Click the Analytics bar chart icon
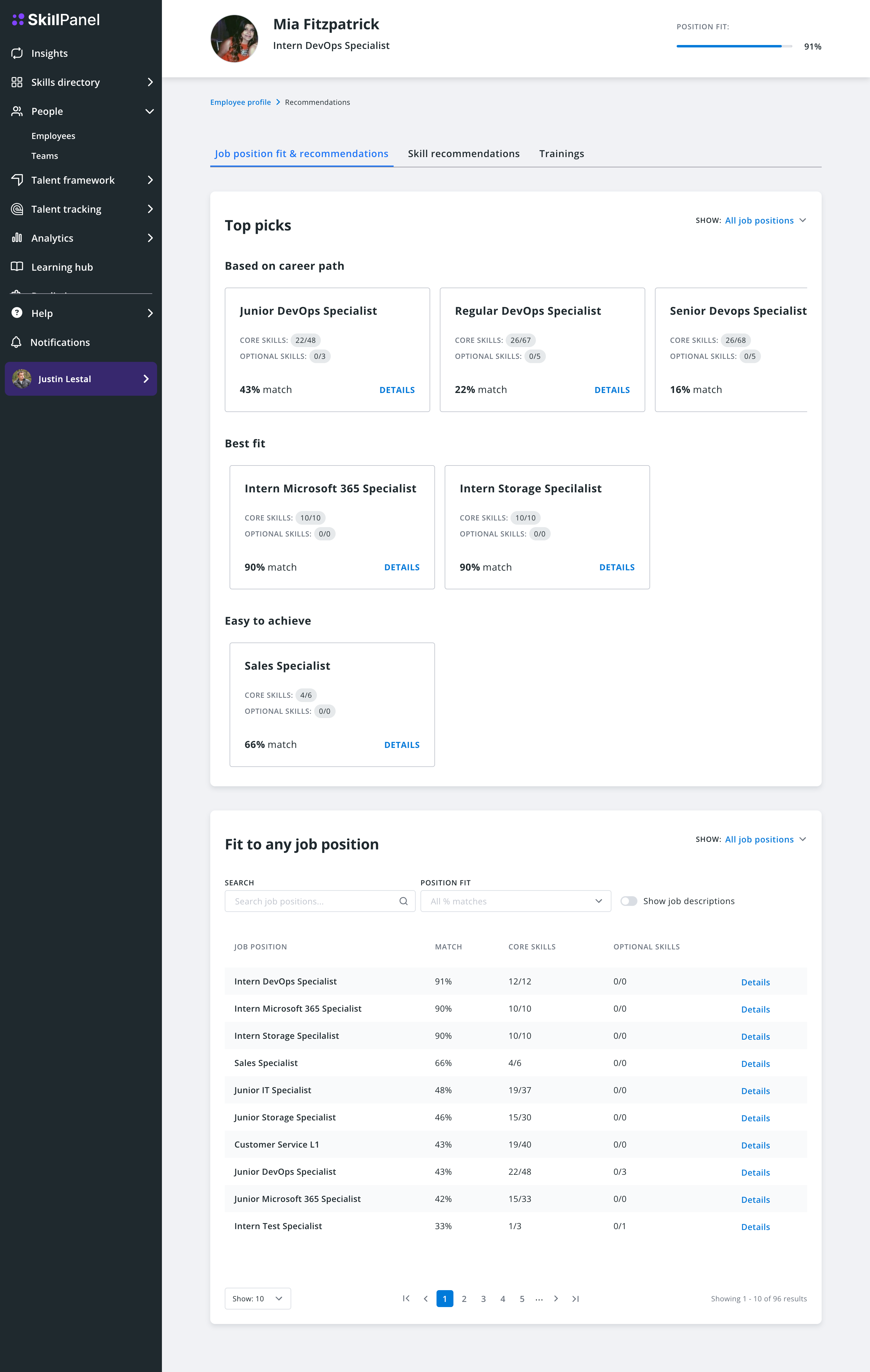 [x=17, y=238]
